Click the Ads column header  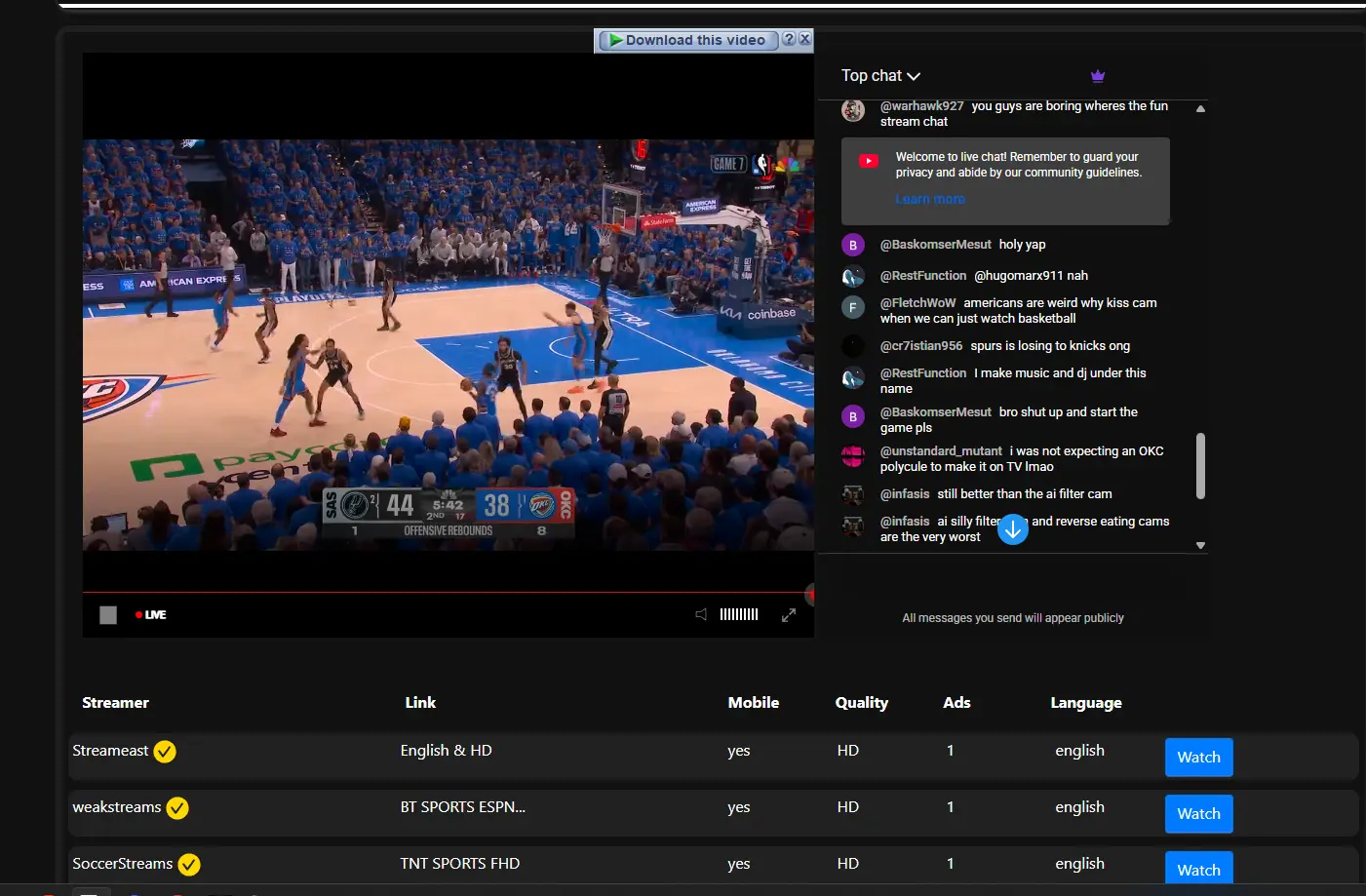click(956, 703)
